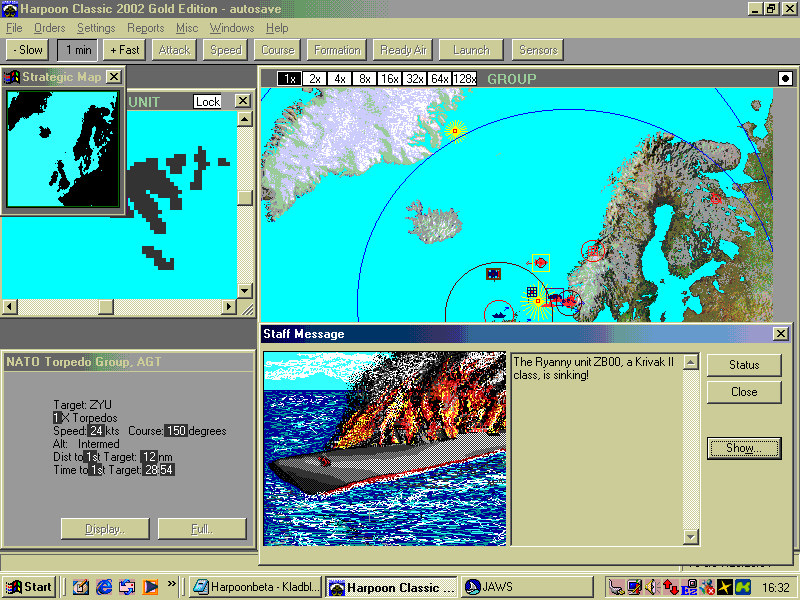Click the round dot button in Group window corner
The width and height of the screenshot is (800, 600).
tap(785, 79)
